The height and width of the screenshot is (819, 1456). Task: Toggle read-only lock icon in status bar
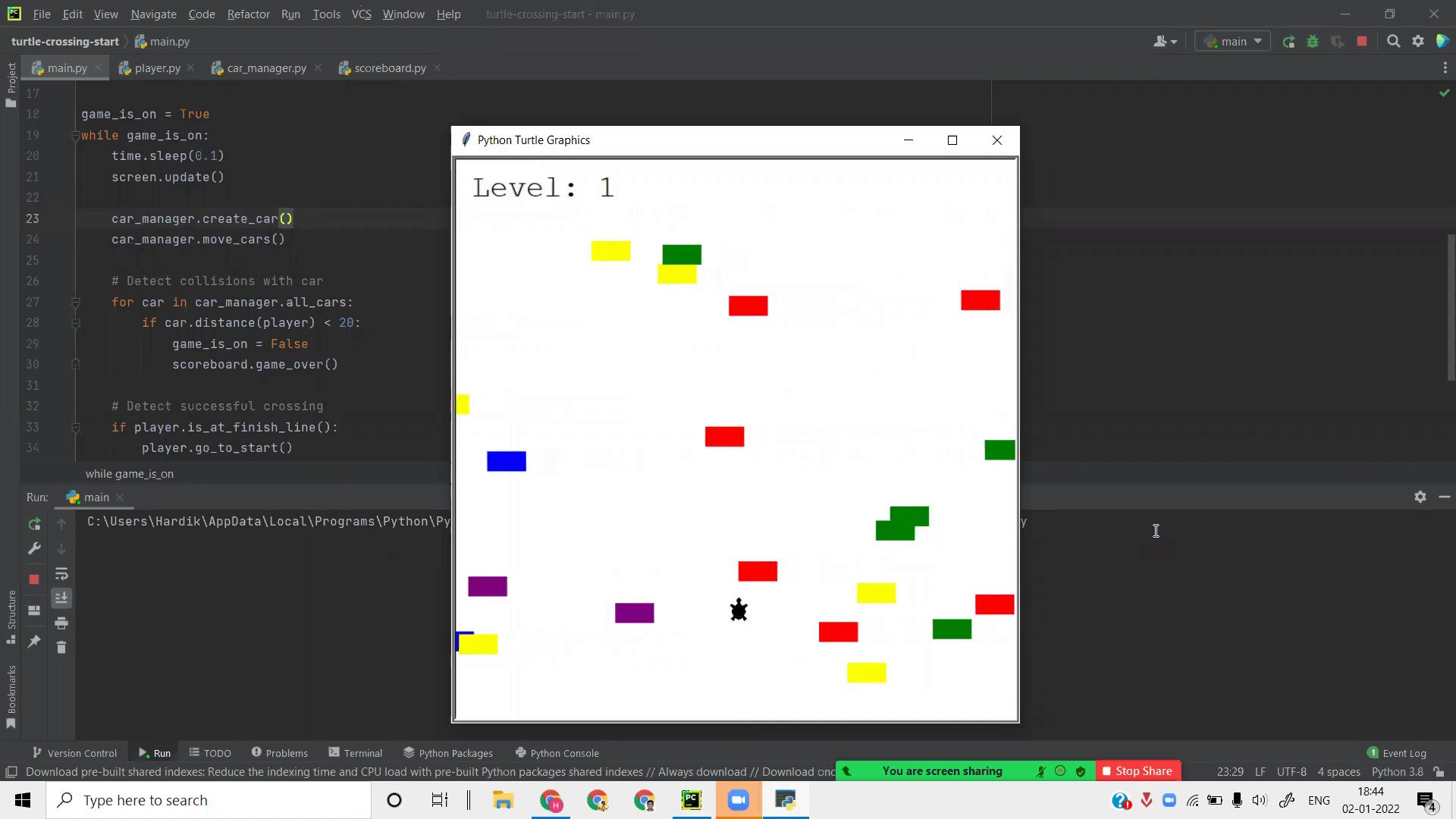pos(1439,772)
